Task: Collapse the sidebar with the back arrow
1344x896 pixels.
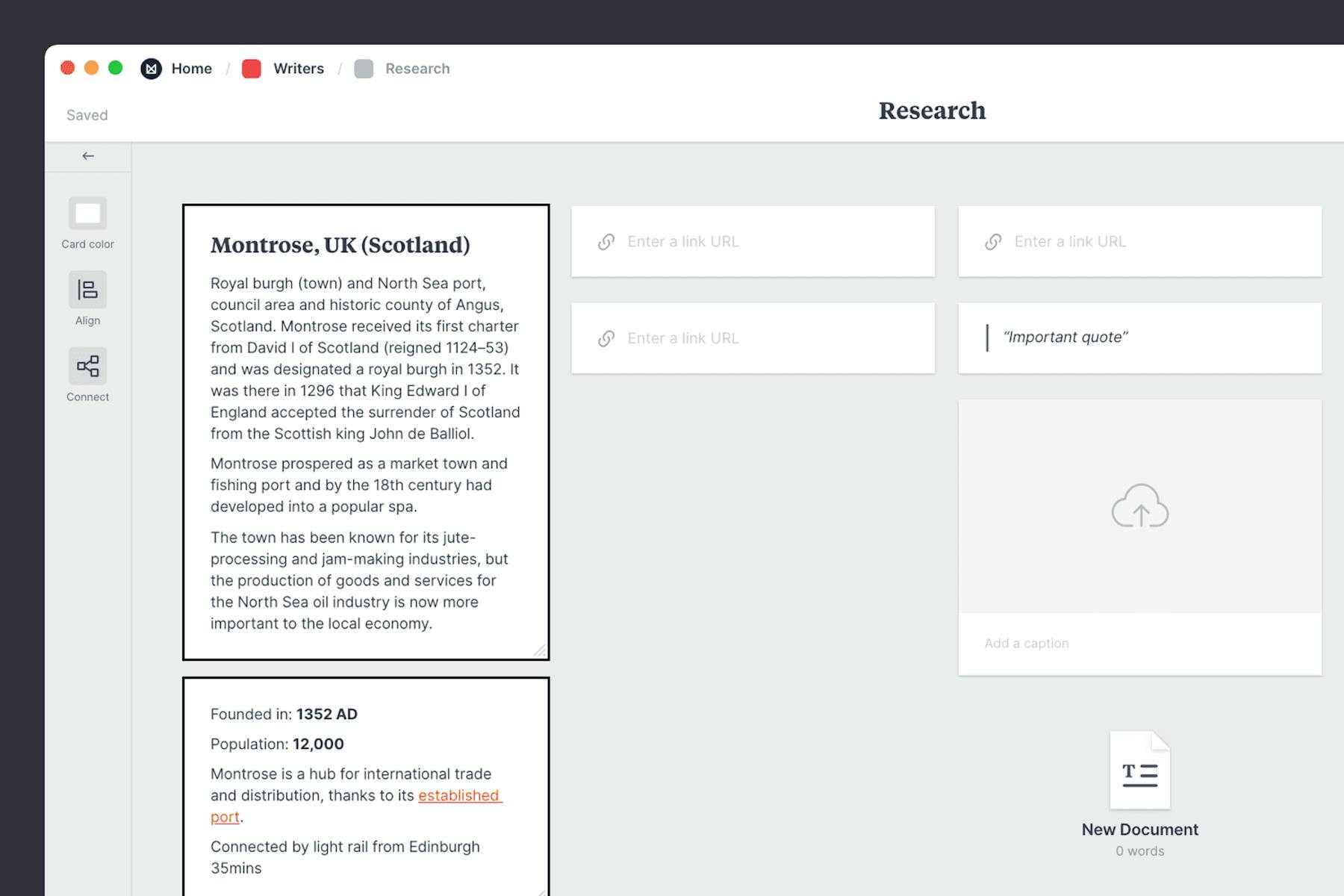Action: [x=88, y=156]
